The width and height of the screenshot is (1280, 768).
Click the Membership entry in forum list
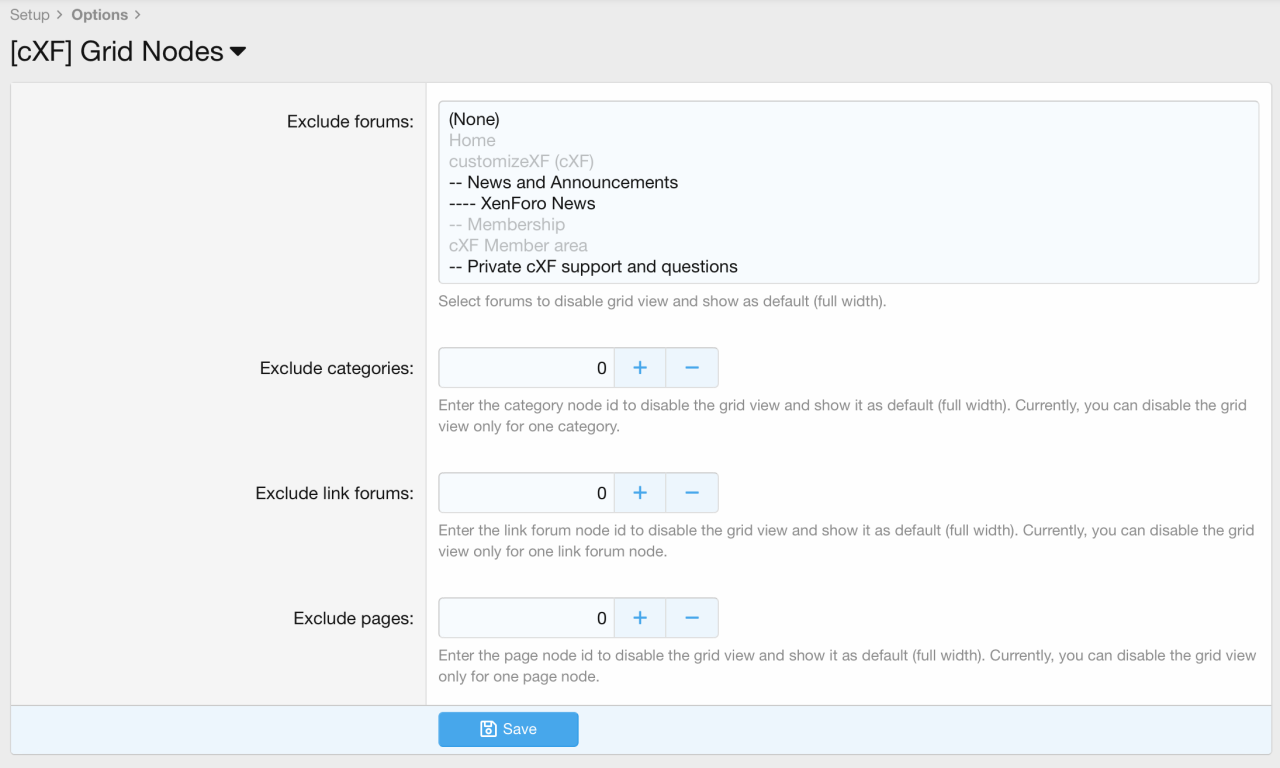507,224
